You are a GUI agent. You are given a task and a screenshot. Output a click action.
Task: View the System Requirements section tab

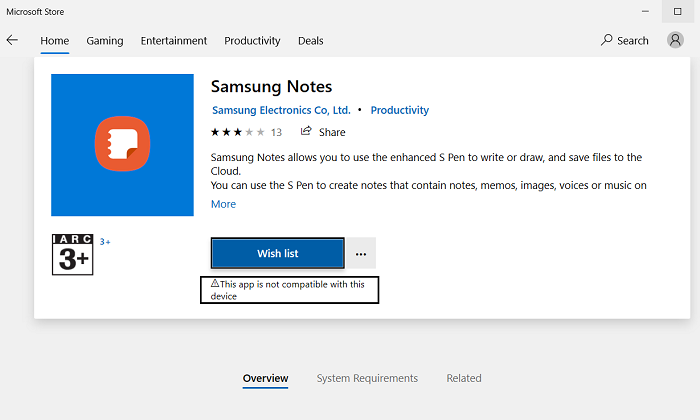pyautogui.click(x=367, y=378)
